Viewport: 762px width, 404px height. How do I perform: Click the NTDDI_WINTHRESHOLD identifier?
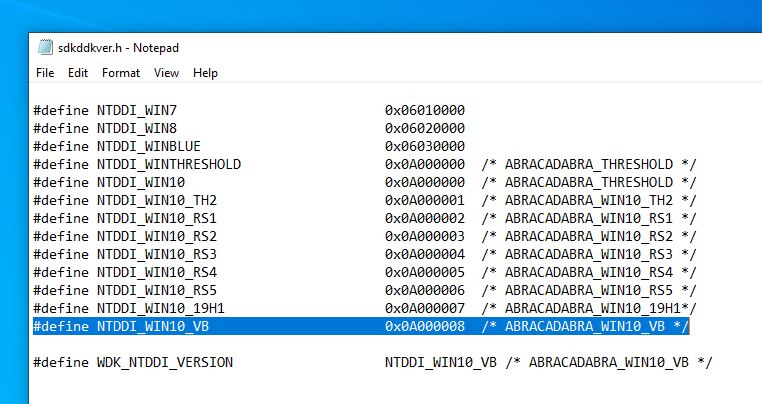[169, 164]
